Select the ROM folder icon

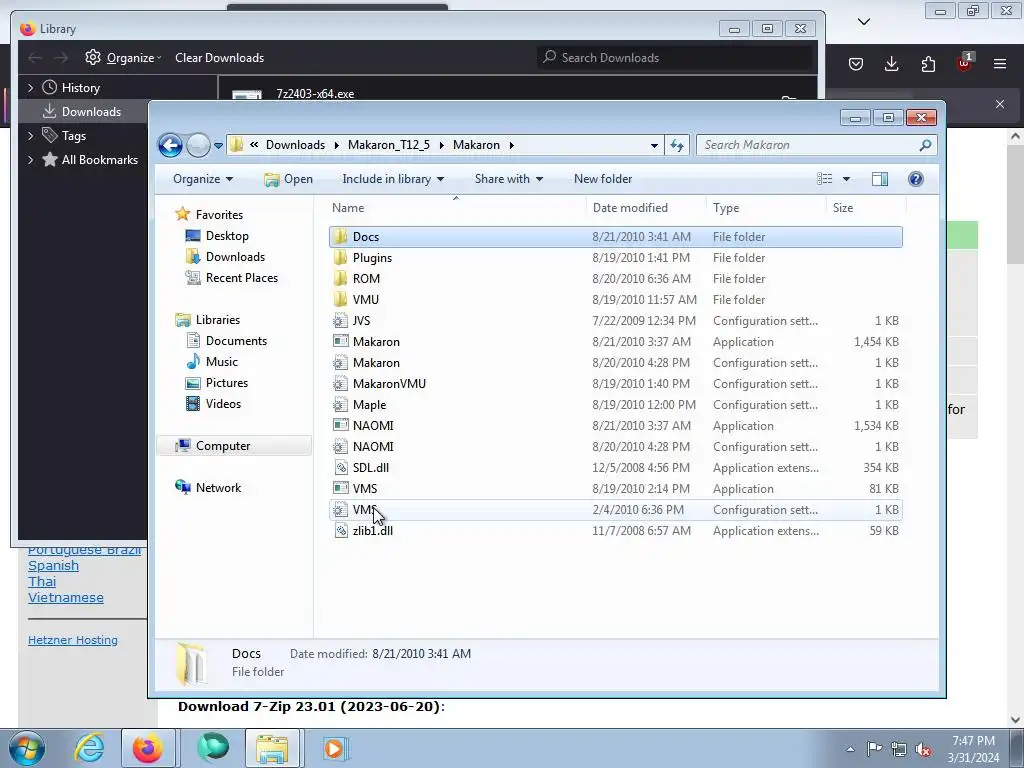point(340,278)
